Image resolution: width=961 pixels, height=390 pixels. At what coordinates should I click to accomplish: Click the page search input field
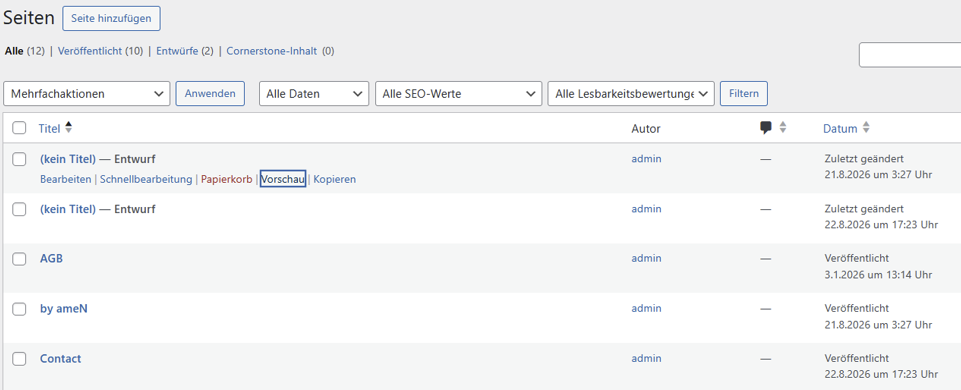click(910, 55)
